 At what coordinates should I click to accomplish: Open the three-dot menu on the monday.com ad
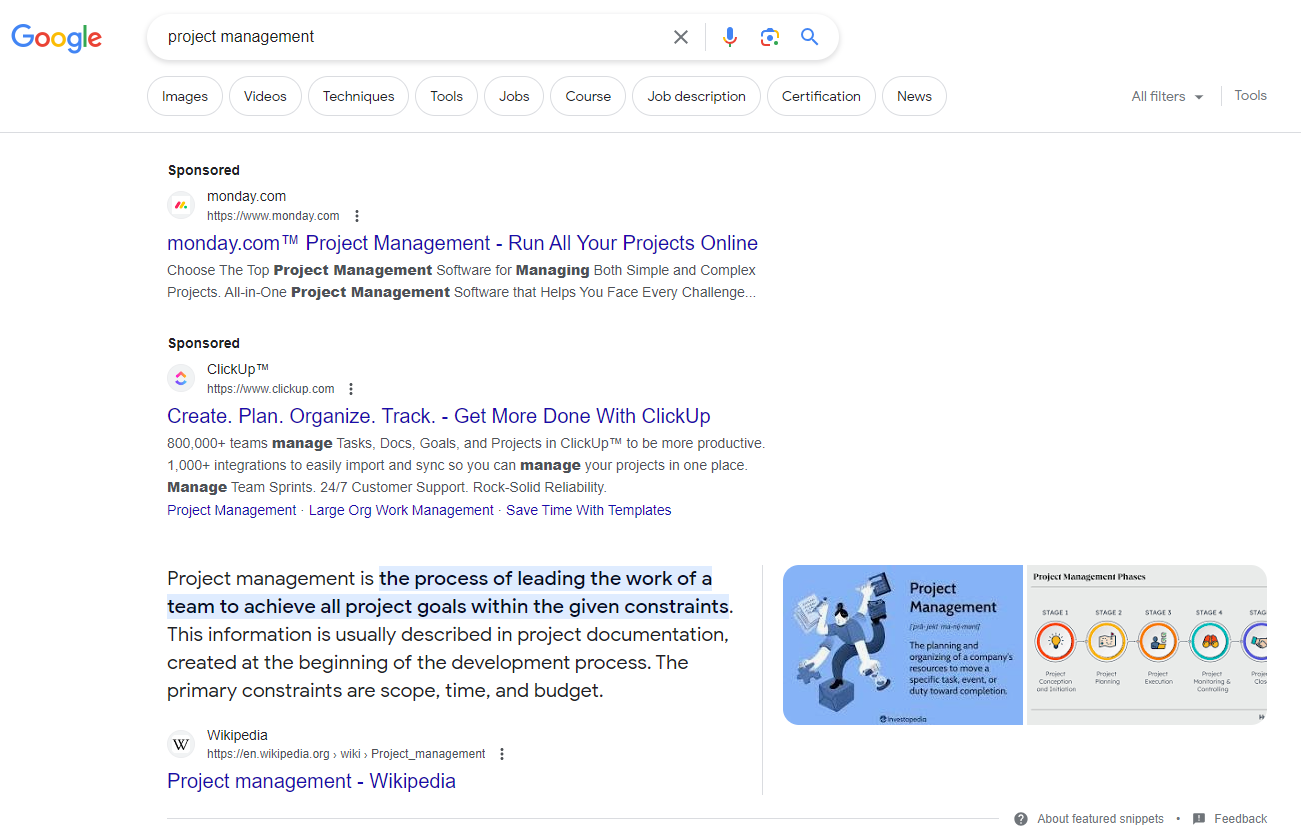click(x=357, y=215)
